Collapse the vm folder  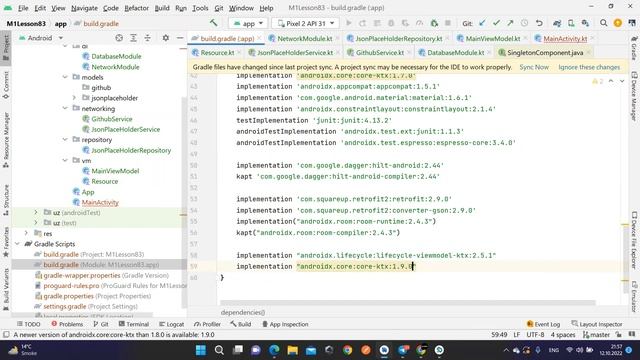65,160
